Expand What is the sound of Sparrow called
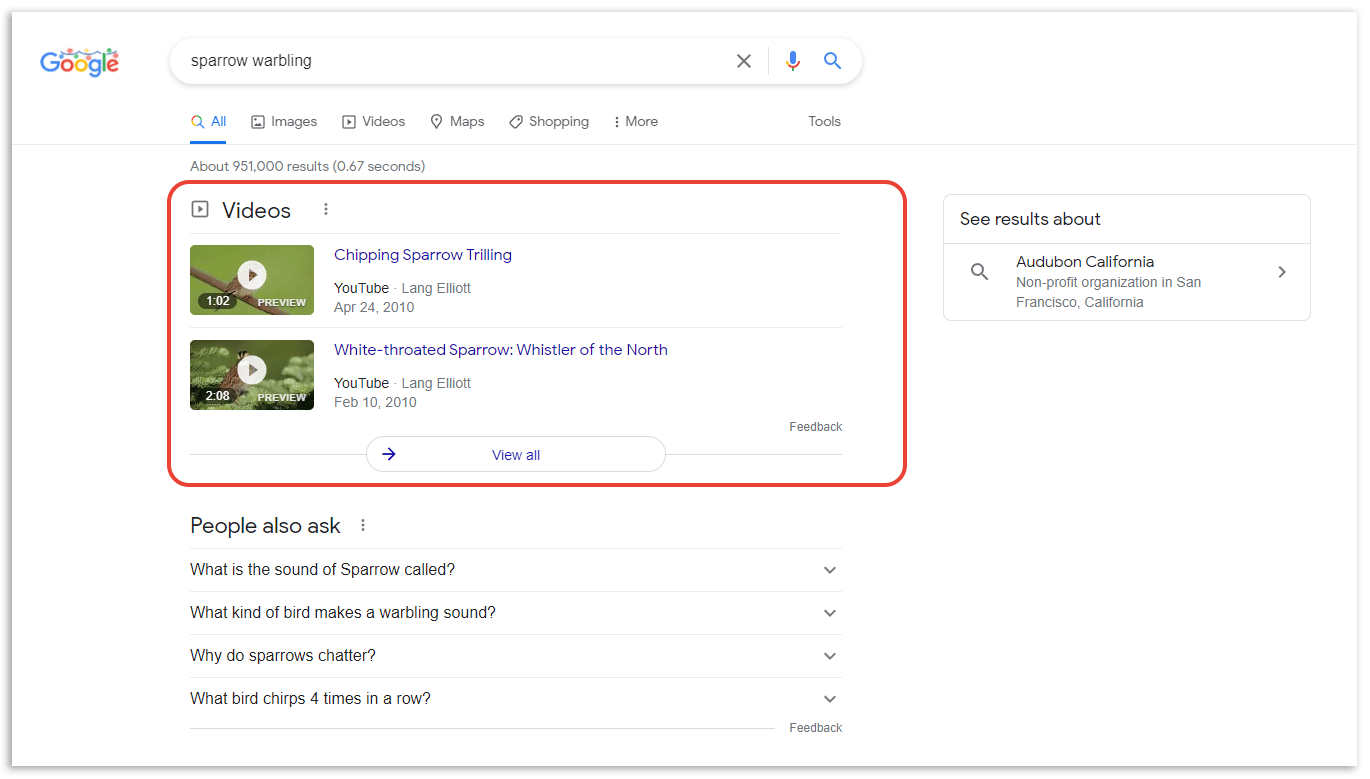This screenshot has width=1370, height=779. pyautogui.click(x=516, y=570)
